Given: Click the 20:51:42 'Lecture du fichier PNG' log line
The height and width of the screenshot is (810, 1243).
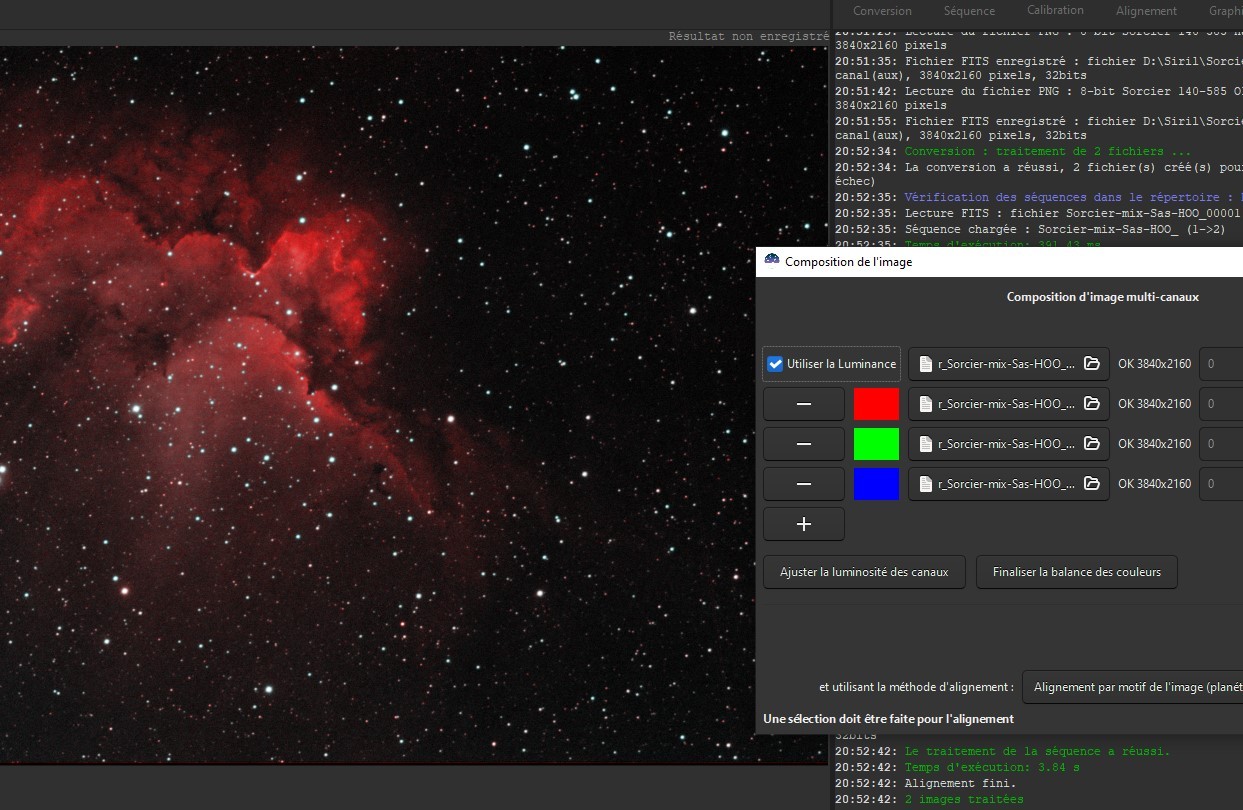Looking at the screenshot, I should click(1039, 98).
